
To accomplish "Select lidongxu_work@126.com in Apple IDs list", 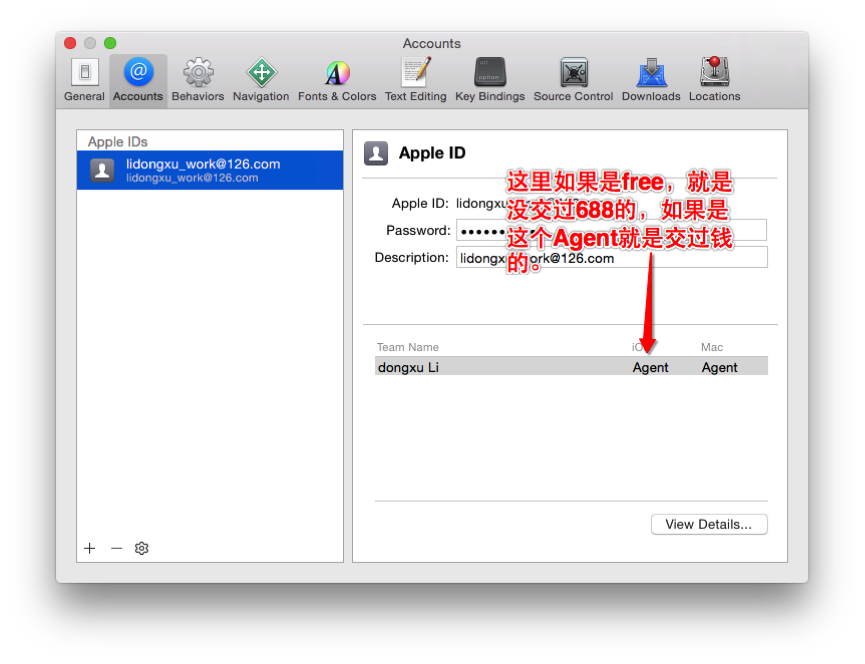I will tap(210, 170).
